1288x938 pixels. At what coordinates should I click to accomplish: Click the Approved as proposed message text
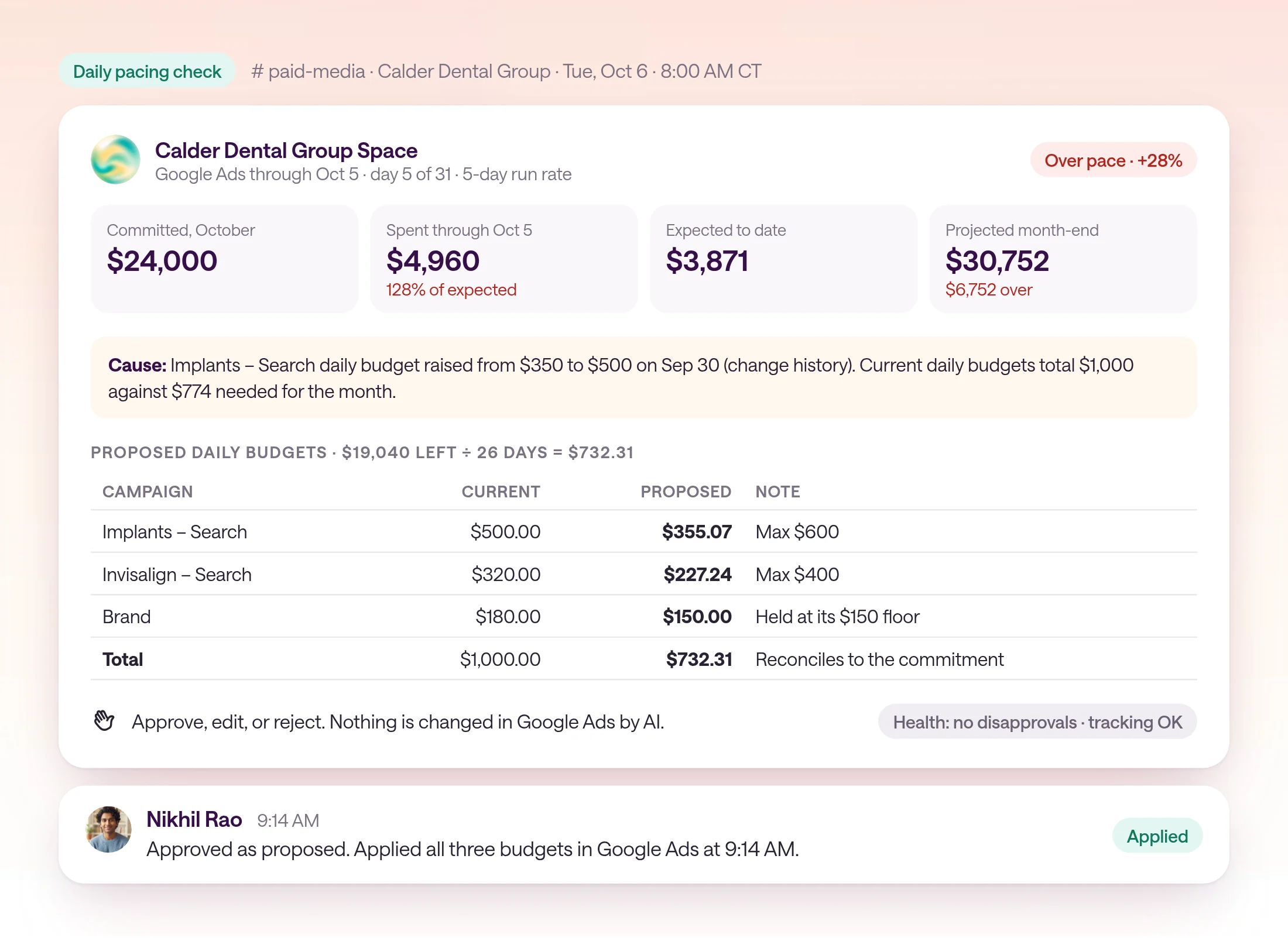(x=472, y=849)
